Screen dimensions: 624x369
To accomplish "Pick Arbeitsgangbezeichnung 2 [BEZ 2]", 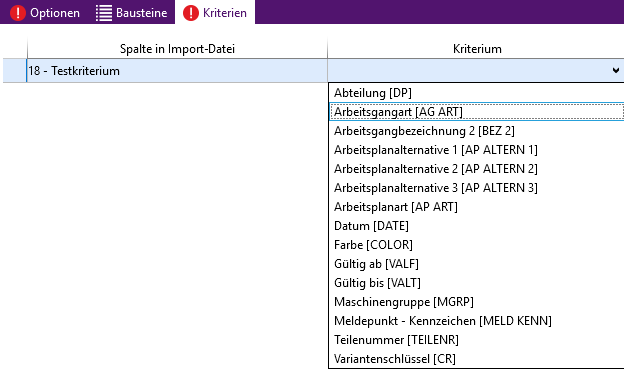I will (x=476, y=131).
